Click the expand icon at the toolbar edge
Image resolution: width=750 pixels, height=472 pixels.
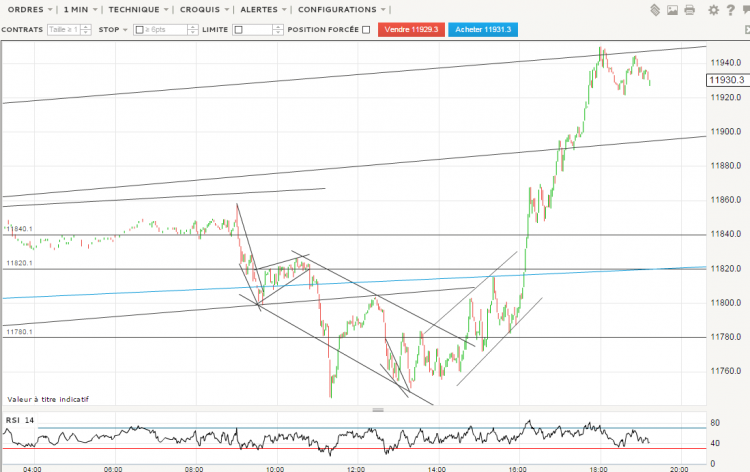click(x=747, y=30)
